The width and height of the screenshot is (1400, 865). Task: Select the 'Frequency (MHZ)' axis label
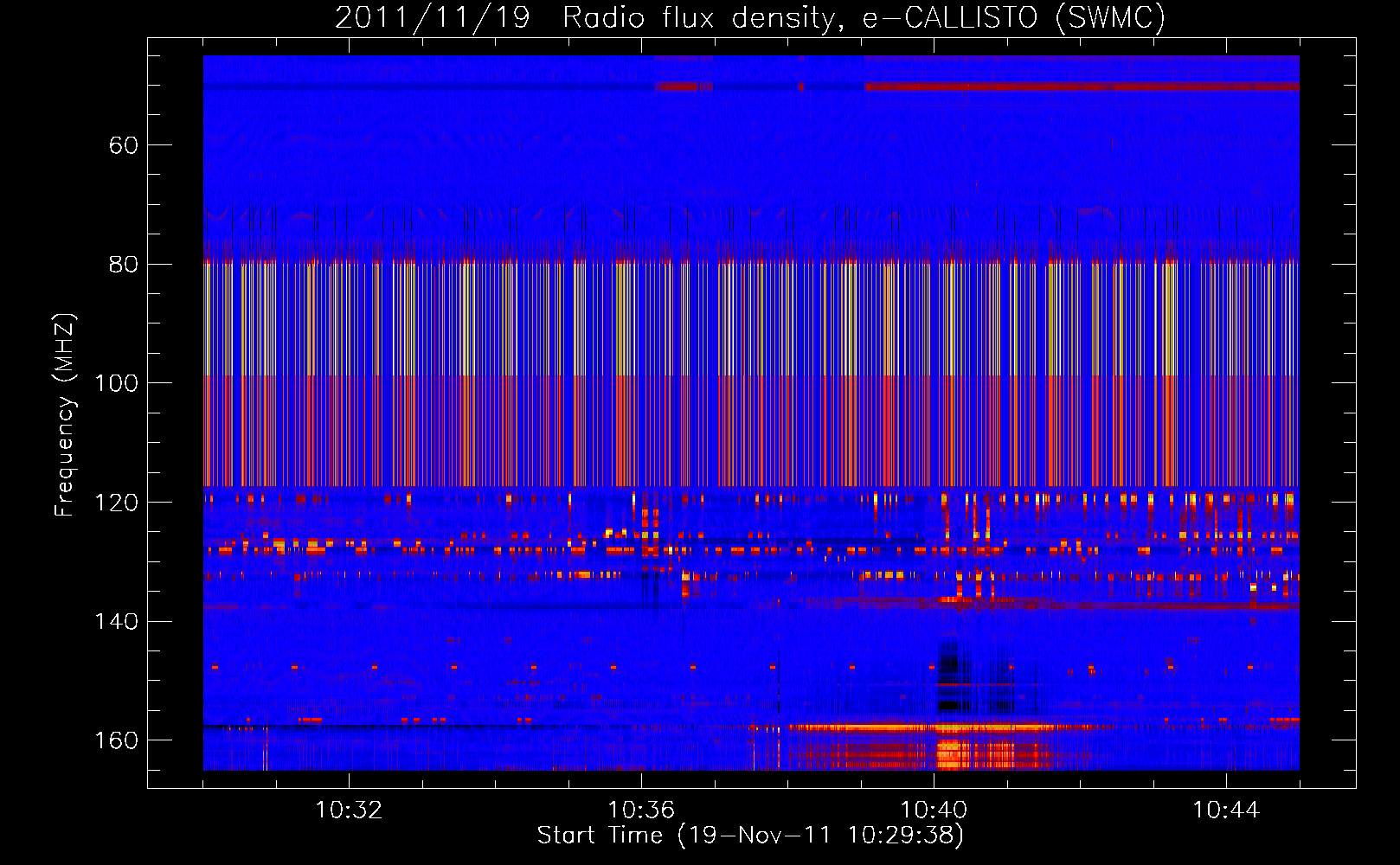(65, 414)
